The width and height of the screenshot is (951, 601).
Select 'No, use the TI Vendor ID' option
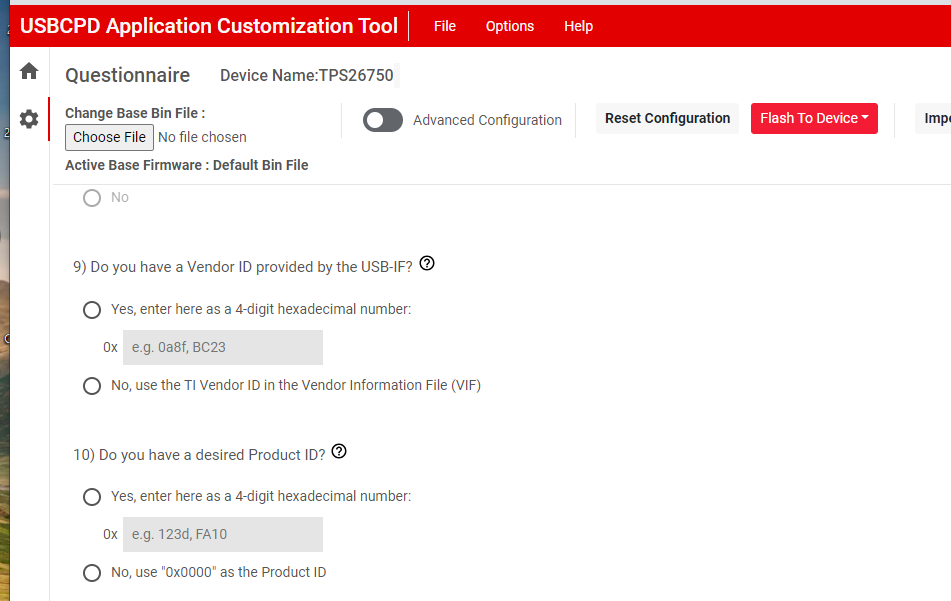click(x=92, y=386)
